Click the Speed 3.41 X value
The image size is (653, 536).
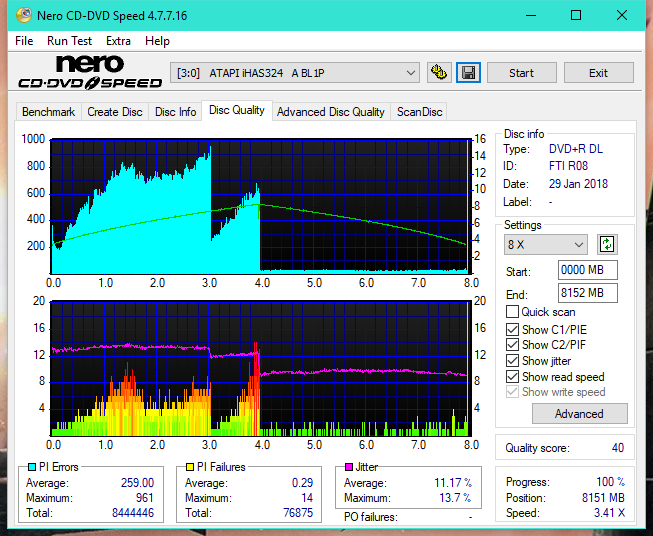609,513
